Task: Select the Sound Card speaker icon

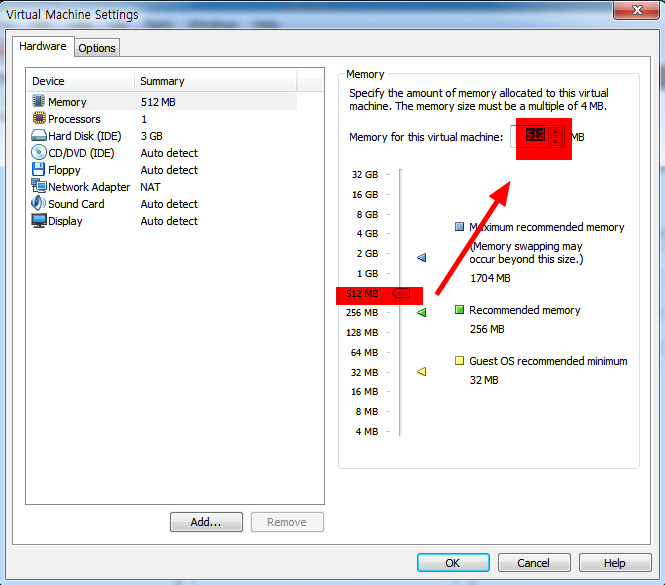Action: coord(39,204)
